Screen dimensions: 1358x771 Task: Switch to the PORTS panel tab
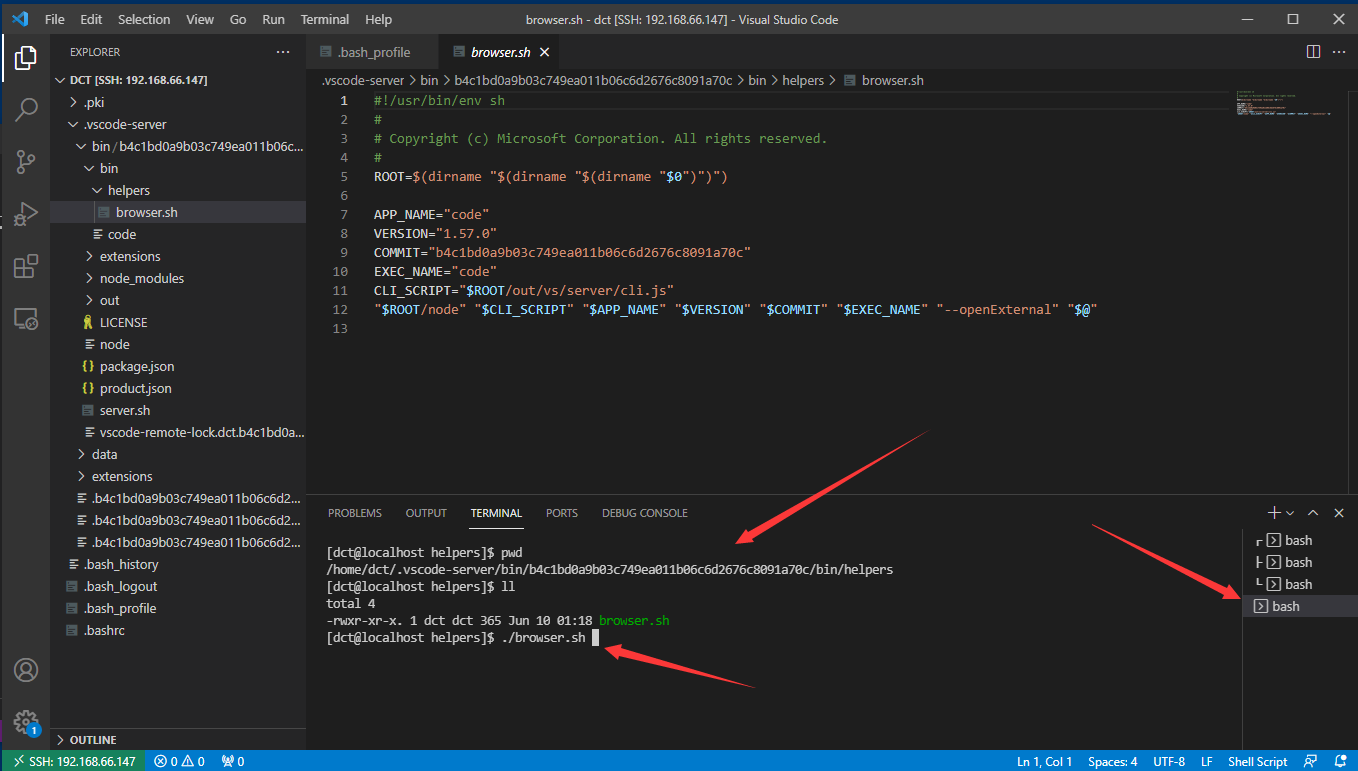pos(562,513)
